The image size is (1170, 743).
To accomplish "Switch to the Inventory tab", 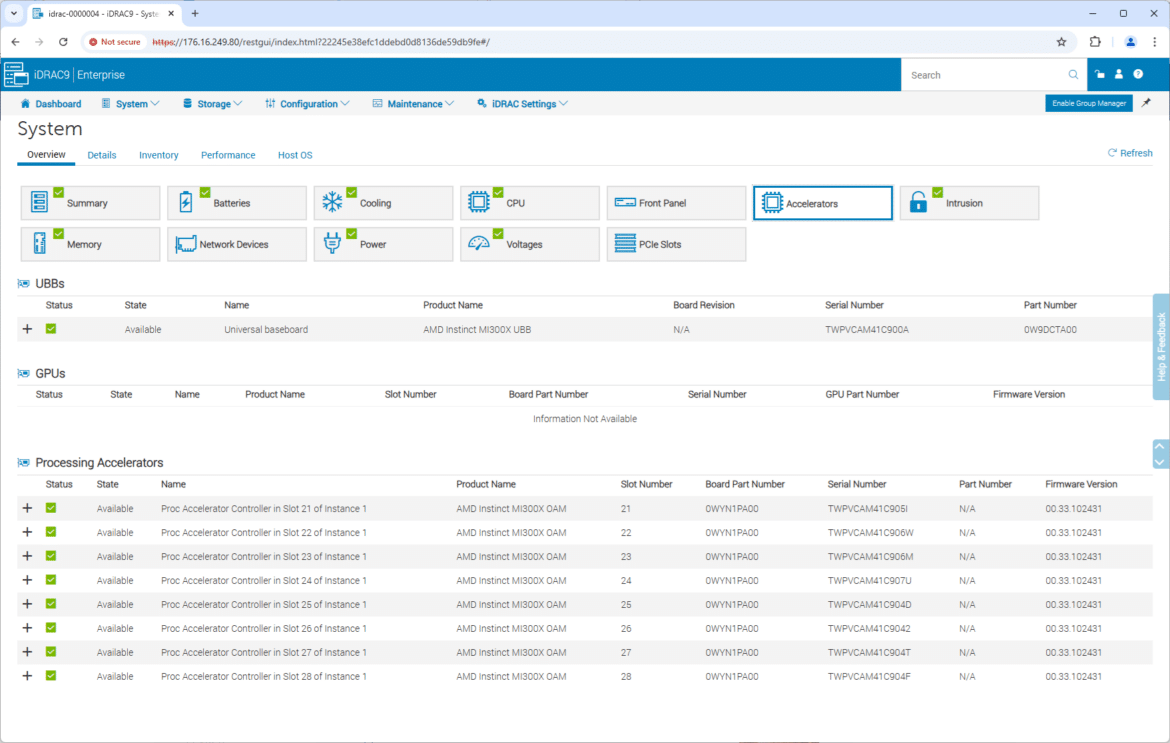I will click(158, 155).
